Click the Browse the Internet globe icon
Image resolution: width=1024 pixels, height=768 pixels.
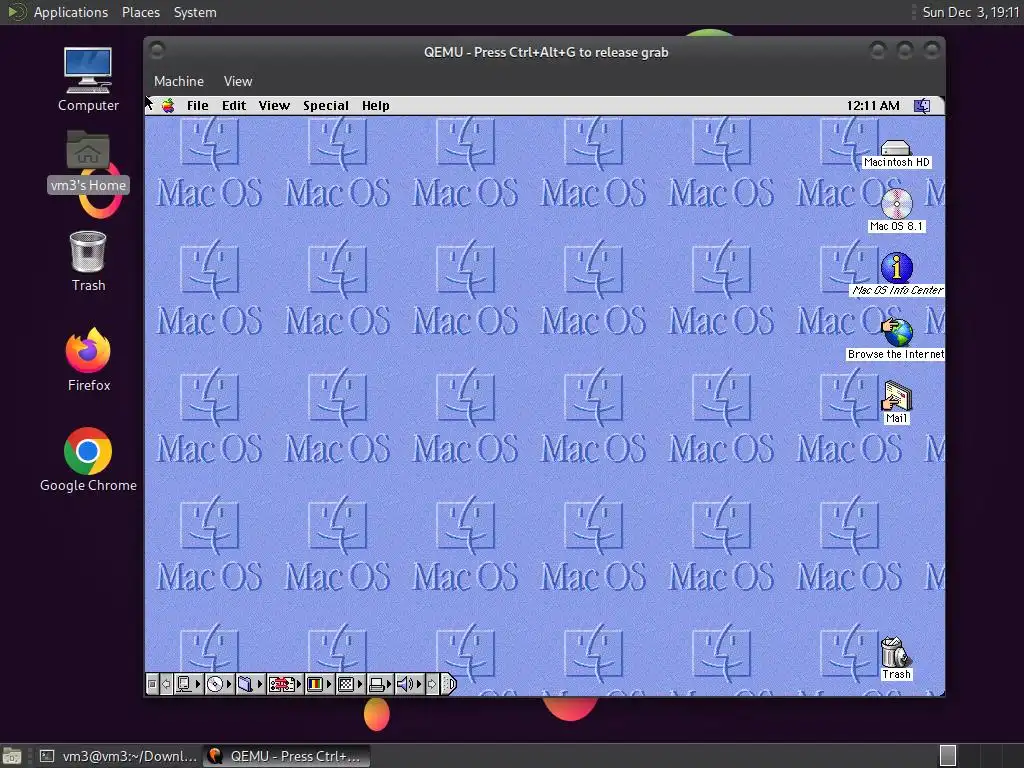897,332
